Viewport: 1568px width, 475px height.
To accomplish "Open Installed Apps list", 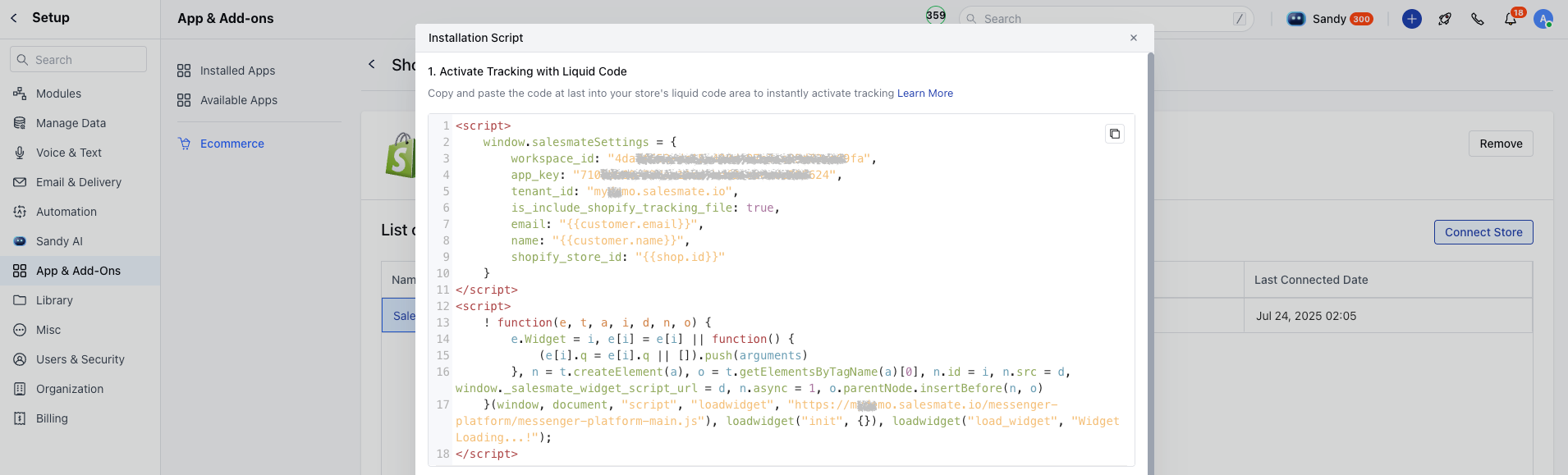I will pyautogui.click(x=237, y=71).
